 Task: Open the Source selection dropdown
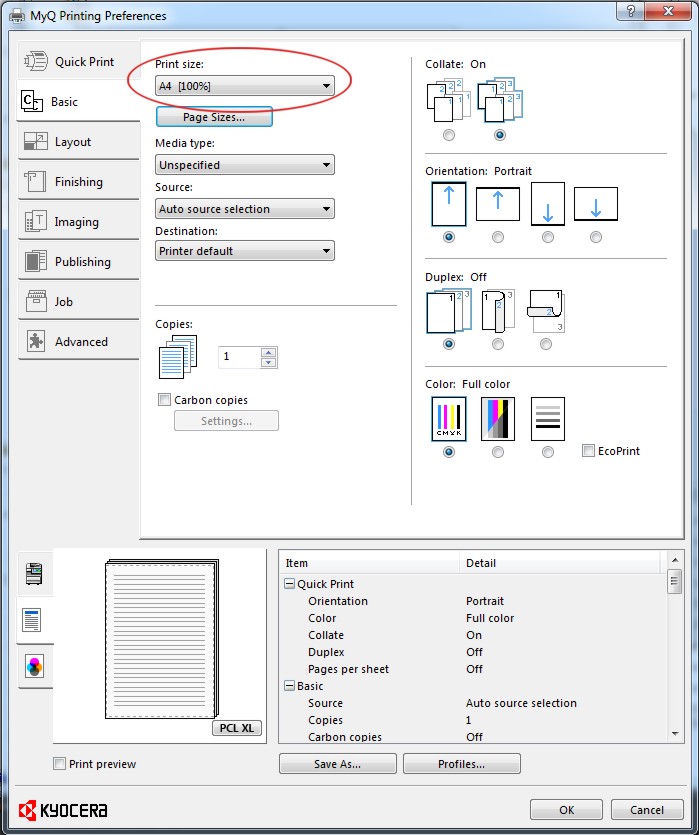pyautogui.click(x=245, y=209)
